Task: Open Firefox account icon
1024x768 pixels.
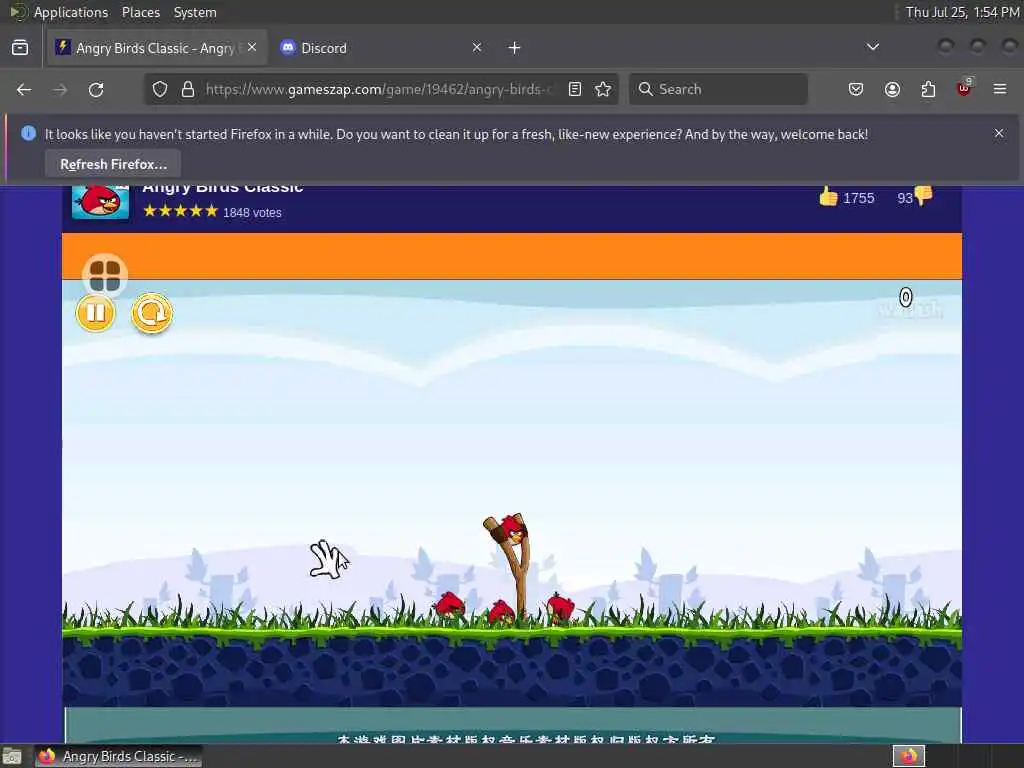Action: point(892,89)
